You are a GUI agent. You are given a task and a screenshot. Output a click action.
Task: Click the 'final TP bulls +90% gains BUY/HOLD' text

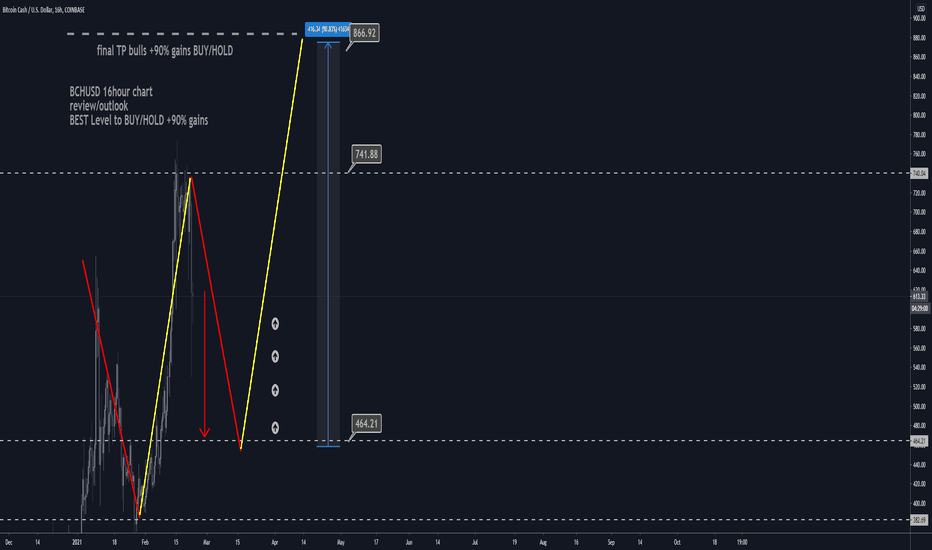coord(165,51)
